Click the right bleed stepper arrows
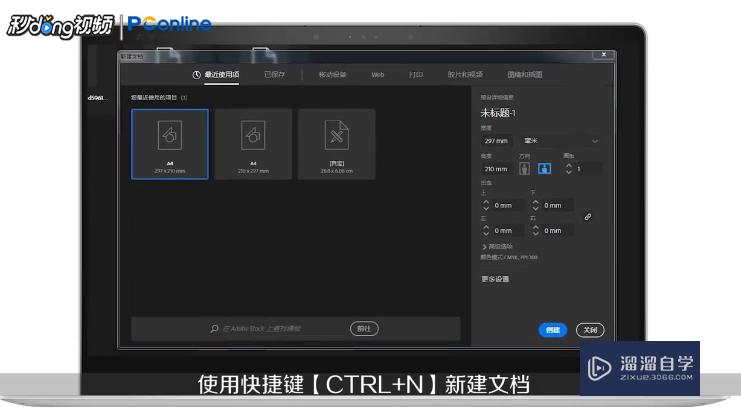The width and height of the screenshot is (741, 407). (x=535, y=230)
